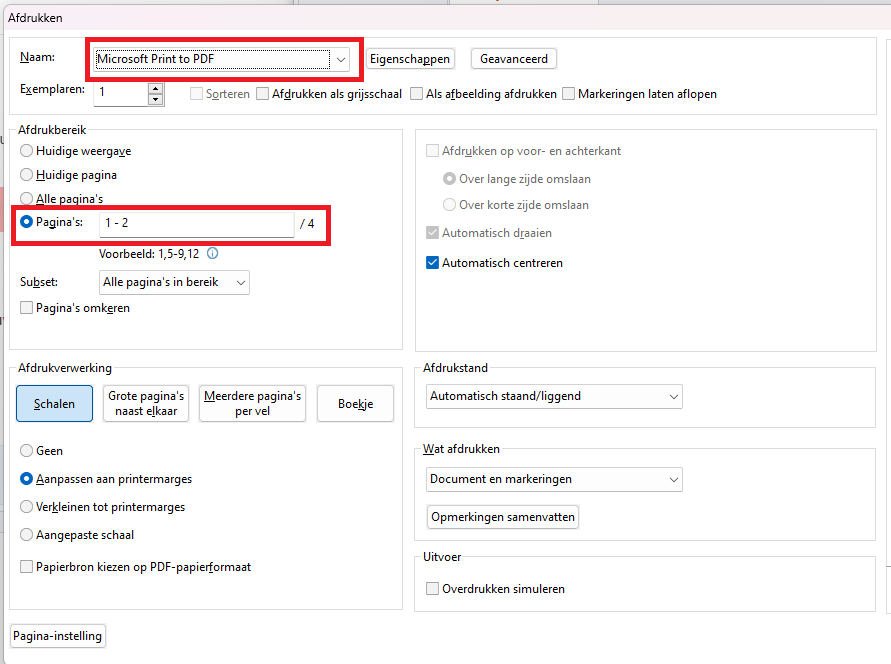Click the info icon next to Voorbeeld
The height and width of the screenshot is (664, 891).
point(213,253)
